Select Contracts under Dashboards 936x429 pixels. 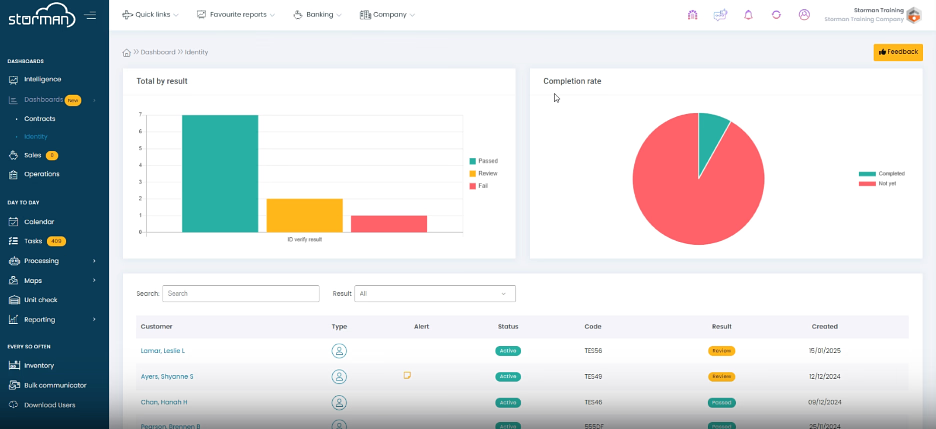tap(39, 119)
